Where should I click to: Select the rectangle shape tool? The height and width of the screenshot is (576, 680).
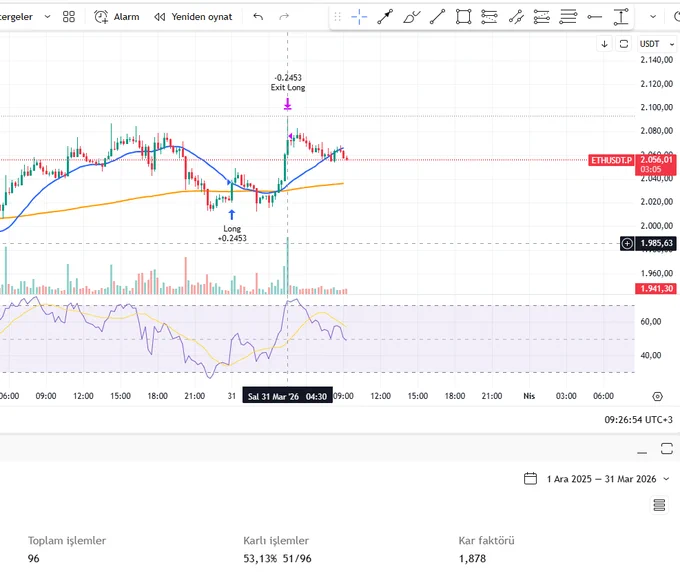[x=463, y=17]
